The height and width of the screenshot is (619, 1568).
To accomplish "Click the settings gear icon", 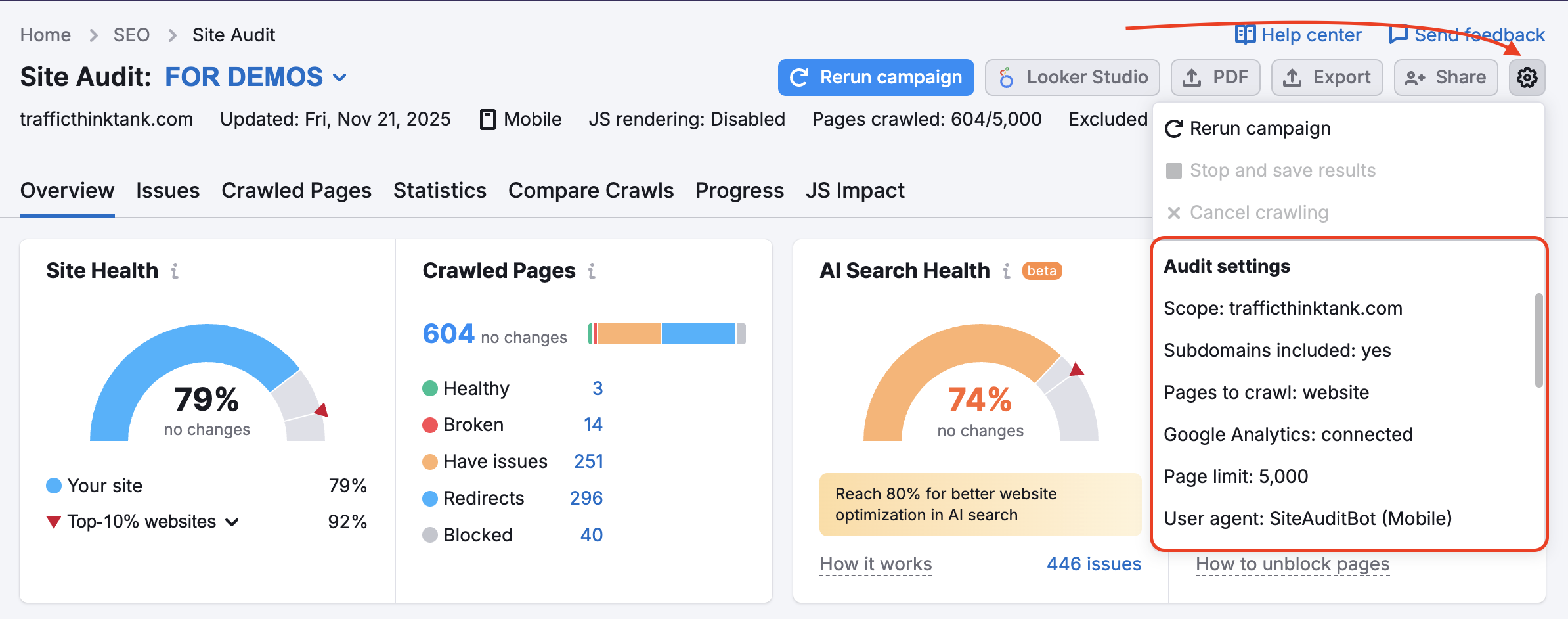I will (1527, 78).
